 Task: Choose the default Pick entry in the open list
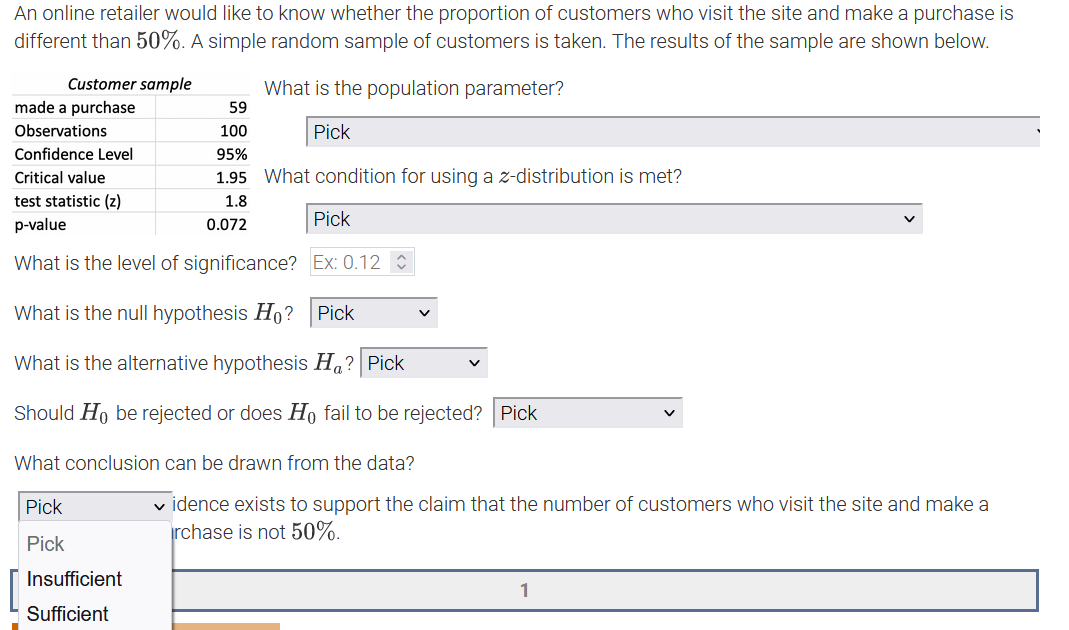44,543
